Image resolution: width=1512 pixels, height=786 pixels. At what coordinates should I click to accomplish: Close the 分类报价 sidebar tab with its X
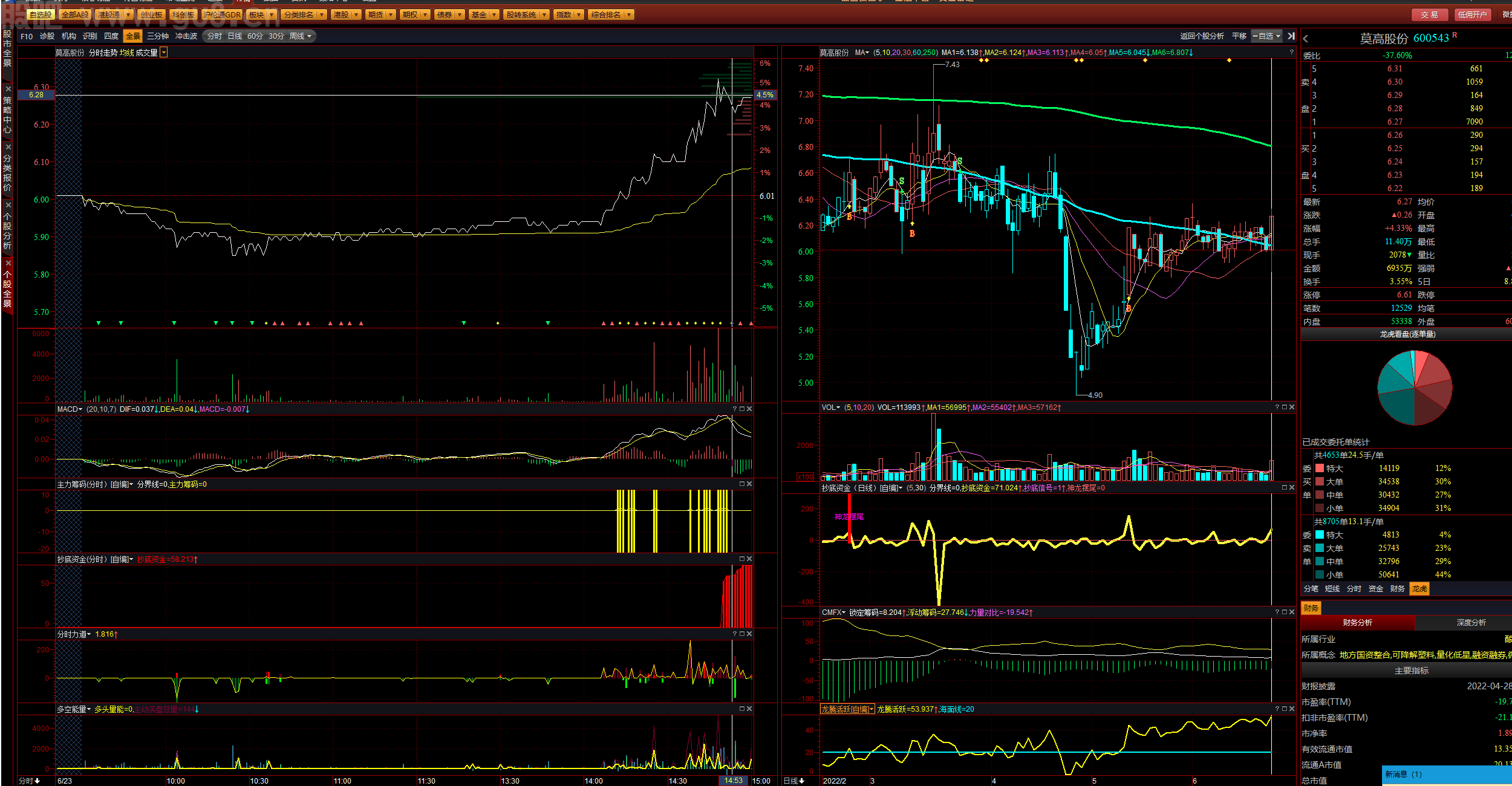(x=8, y=147)
